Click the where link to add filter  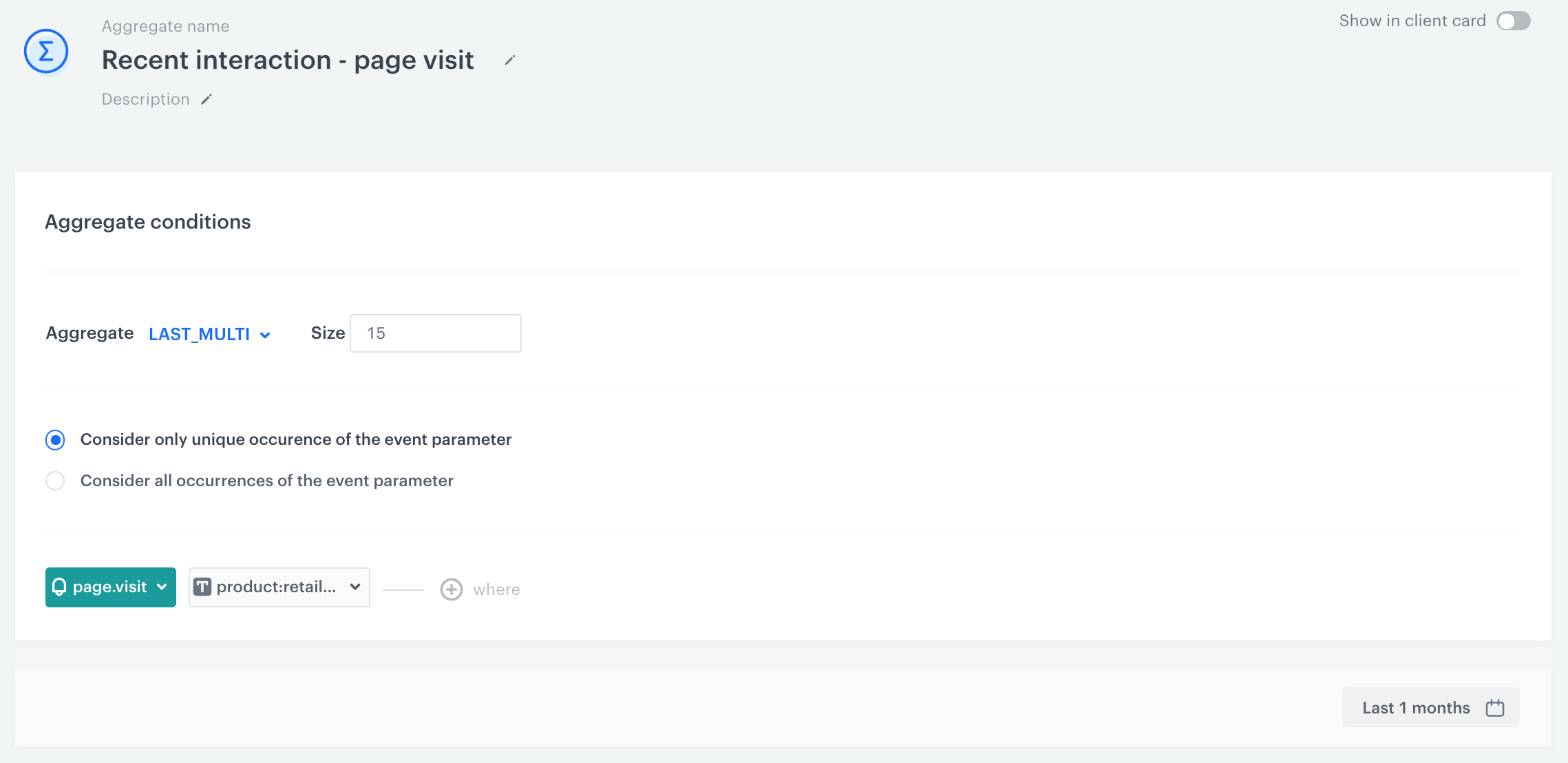(x=496, y=589)
